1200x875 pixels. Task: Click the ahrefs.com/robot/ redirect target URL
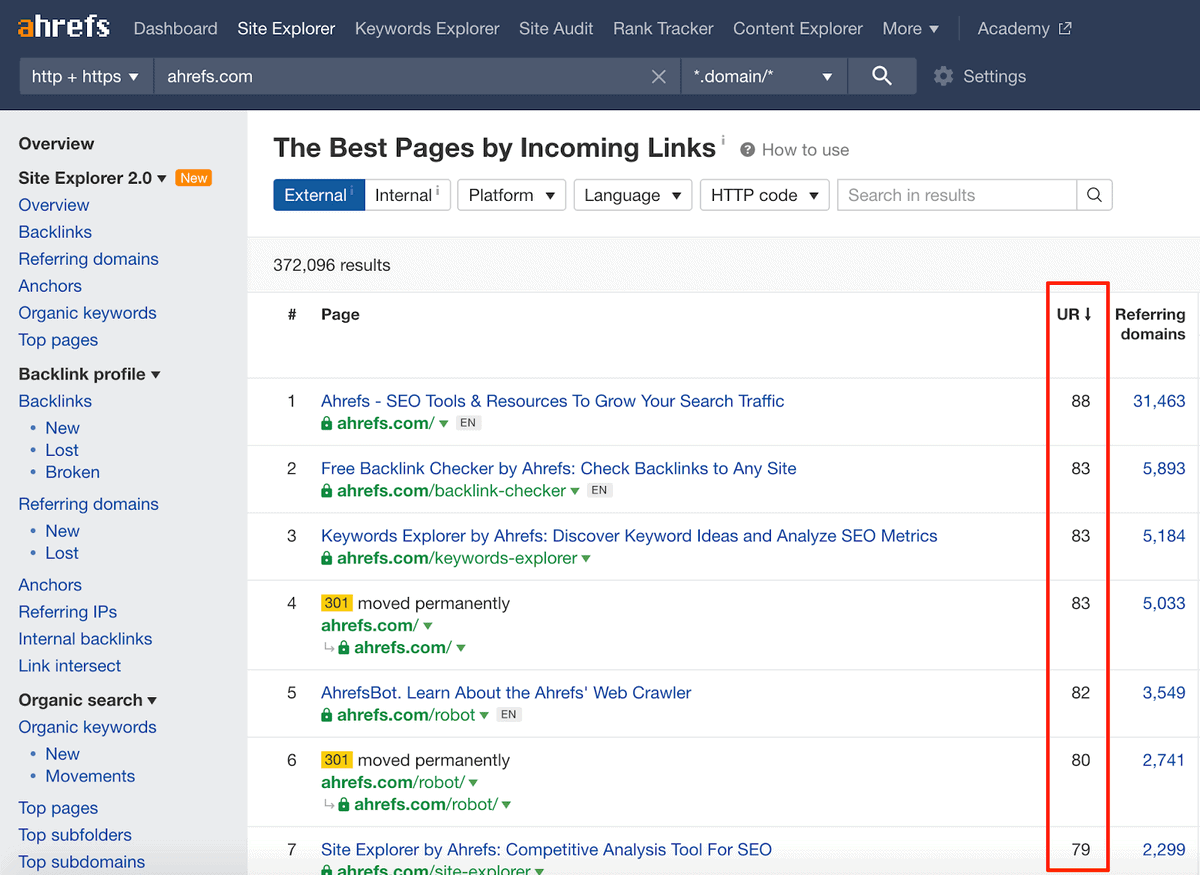pos(425,804)
